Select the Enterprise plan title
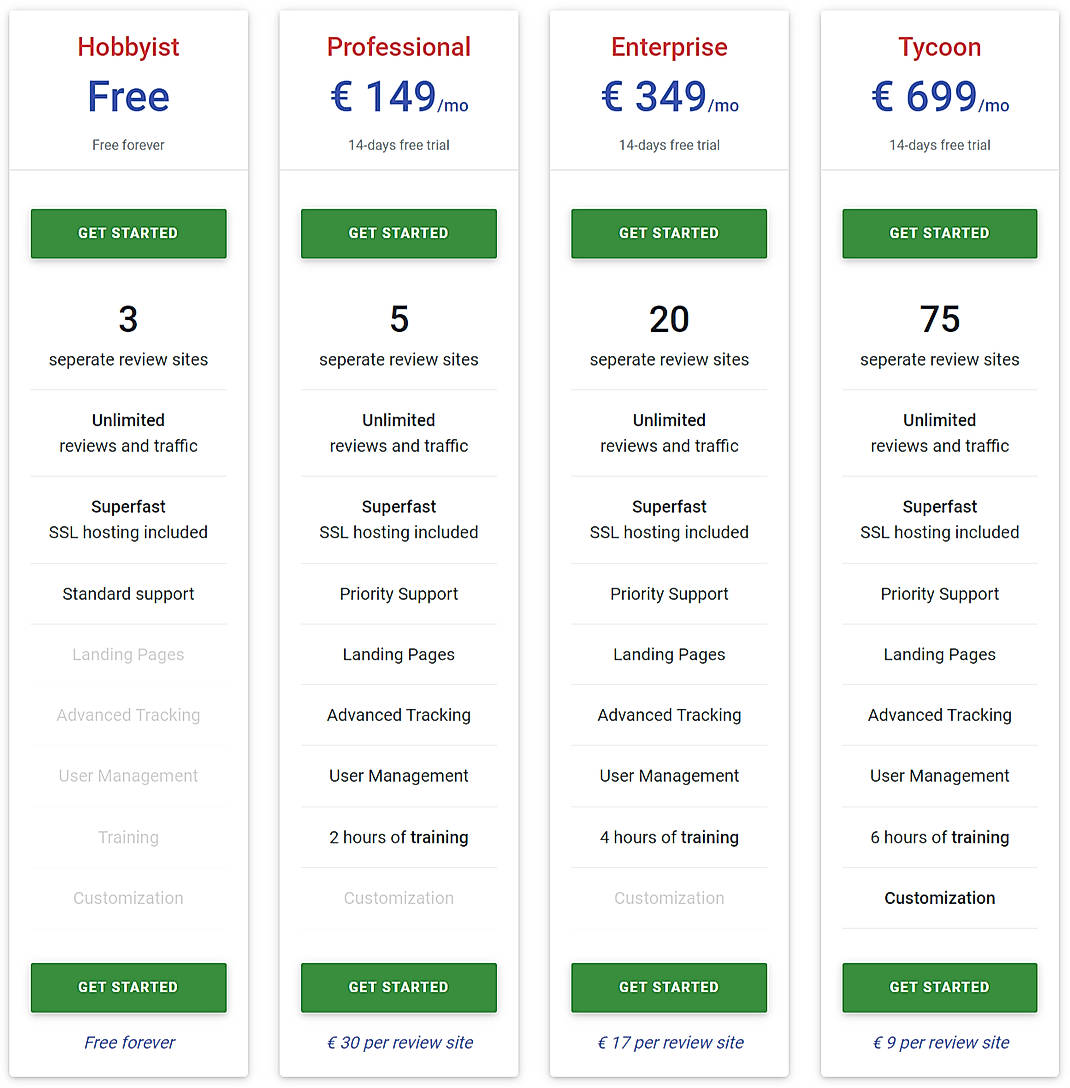Viewport: 1070px width, 1088px height. [x=668, y=46]
